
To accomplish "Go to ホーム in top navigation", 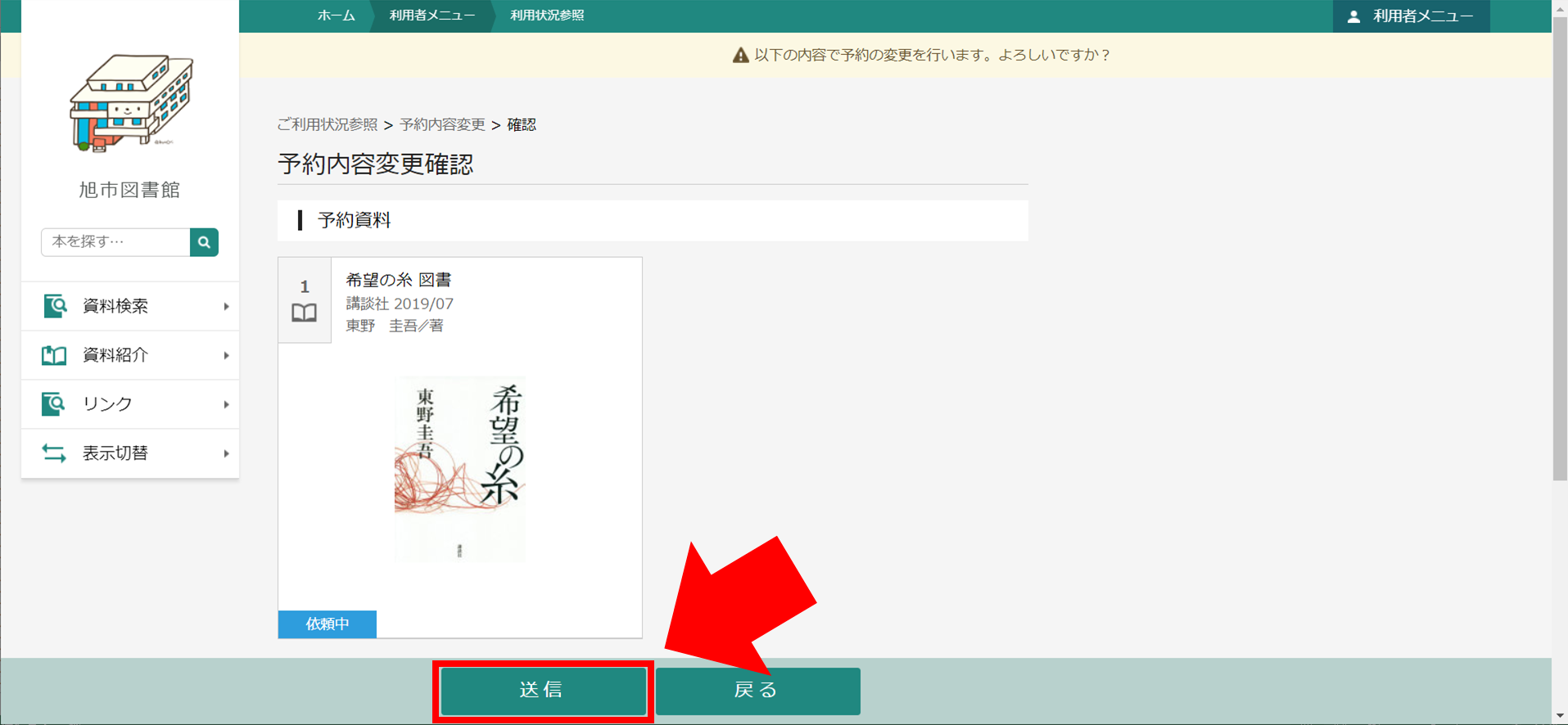I will pyautogui.click(x=336, y=16).
